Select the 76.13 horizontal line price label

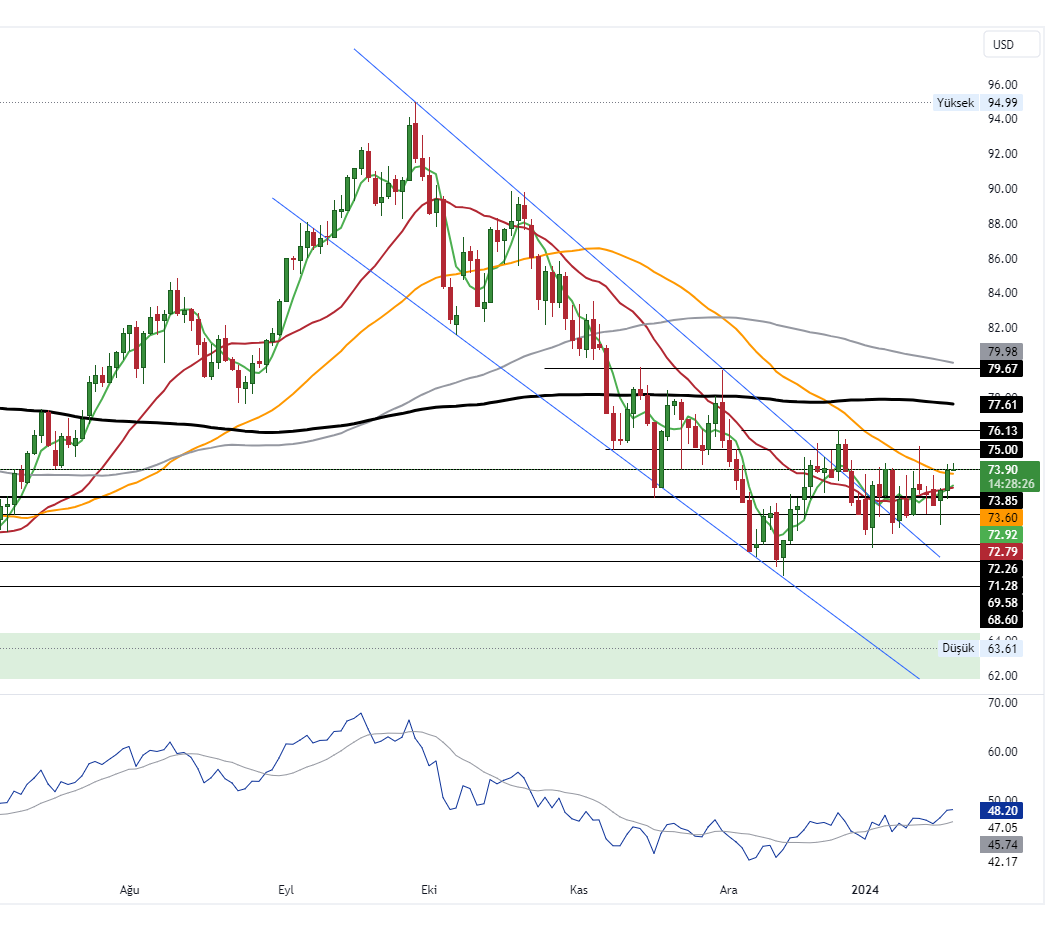(x=1003, y=431)
